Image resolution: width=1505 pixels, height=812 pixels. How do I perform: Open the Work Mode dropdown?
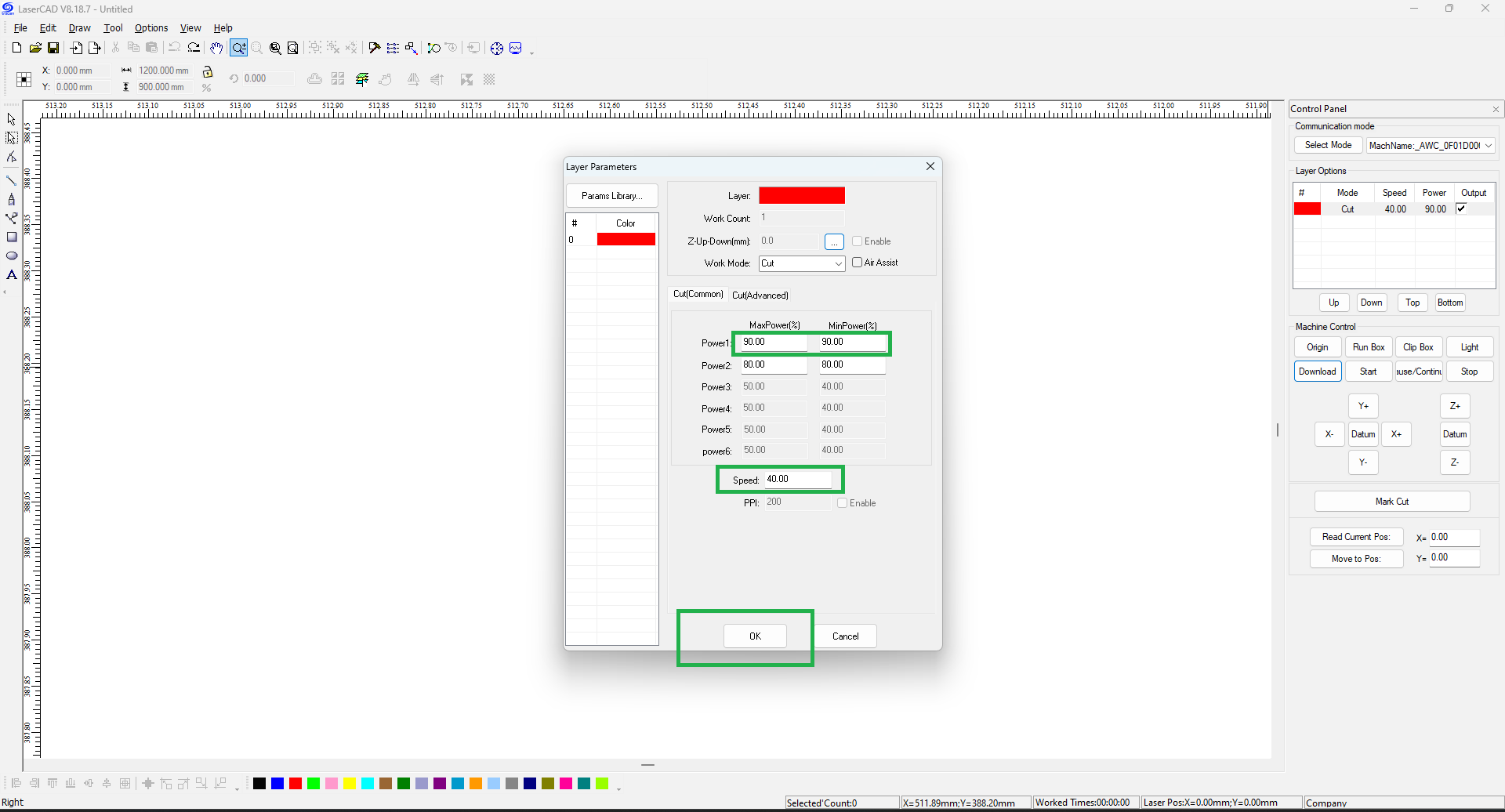pos(801,263)
